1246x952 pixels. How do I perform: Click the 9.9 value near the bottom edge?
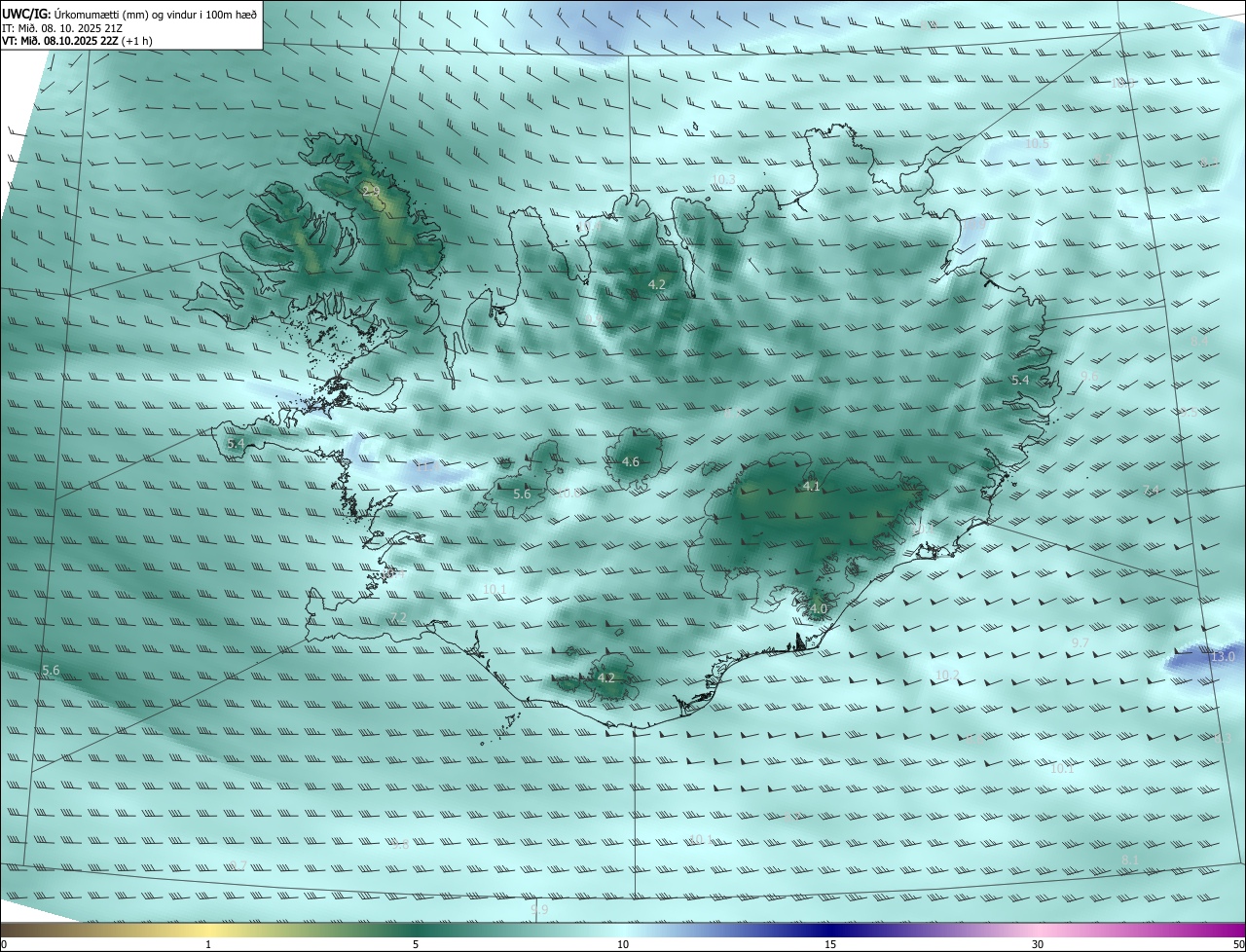539,909
